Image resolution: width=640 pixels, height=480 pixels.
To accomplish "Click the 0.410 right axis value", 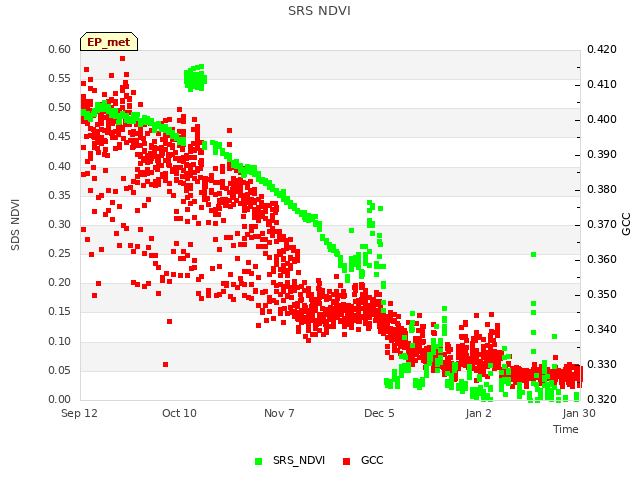I will coord(602,84).
